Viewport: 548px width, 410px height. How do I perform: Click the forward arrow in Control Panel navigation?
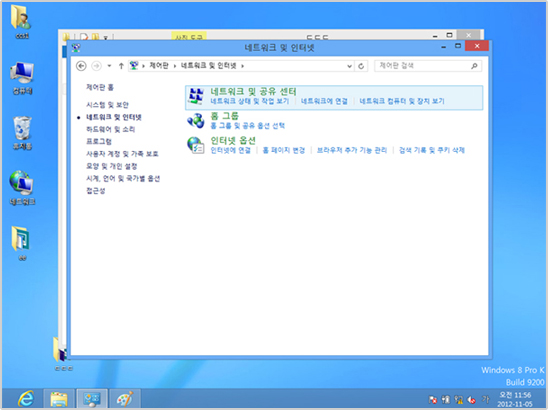[96, 66]
